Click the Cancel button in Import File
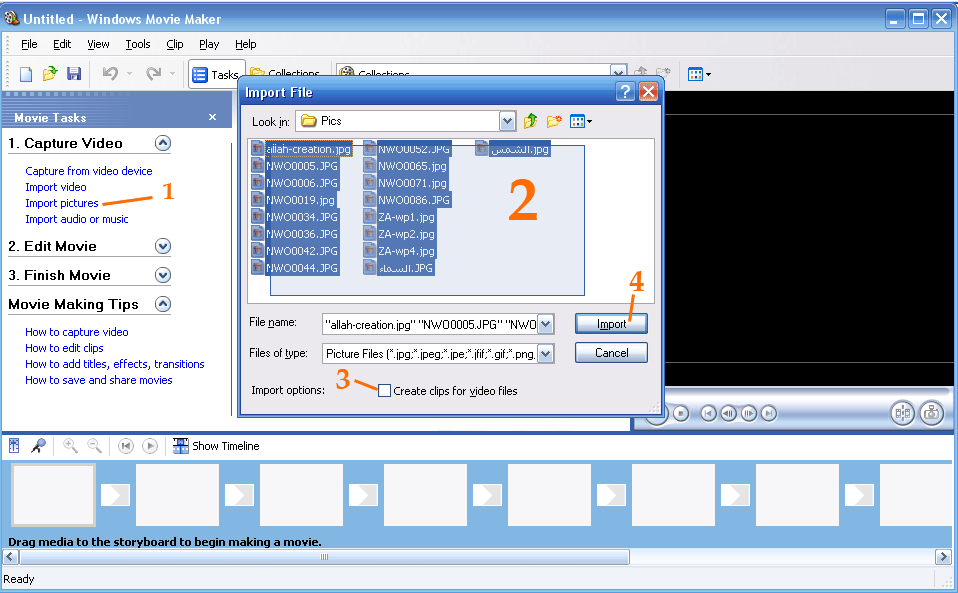This screenshot has height=593, width=958. tap(611, 352)
